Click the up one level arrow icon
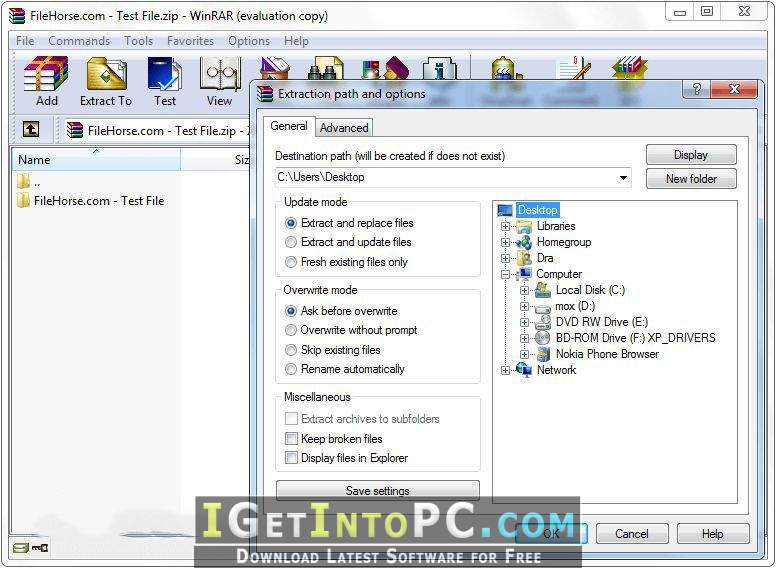 click(31, 130)
